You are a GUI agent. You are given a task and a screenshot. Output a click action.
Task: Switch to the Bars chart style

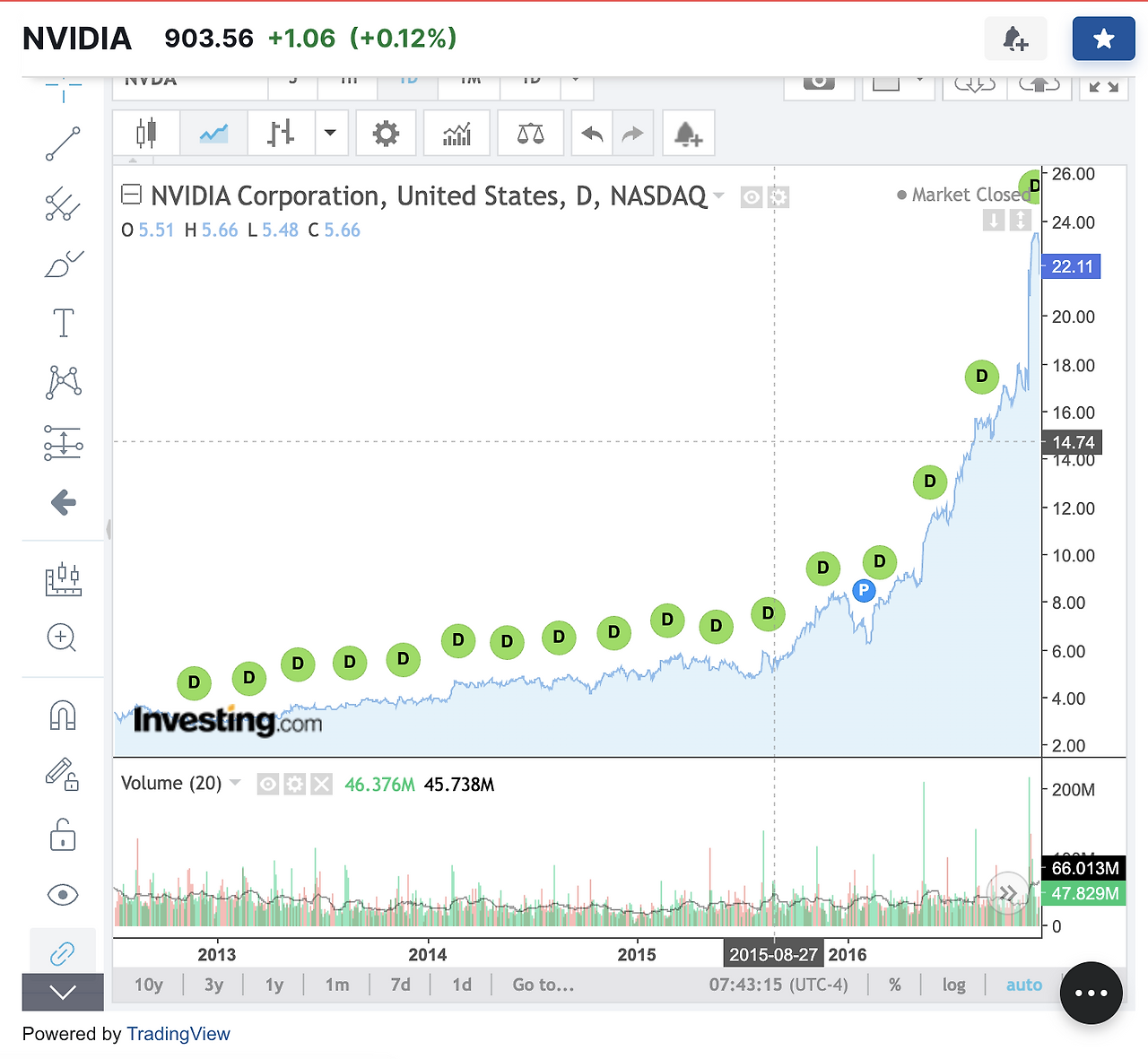(x=281, y=134)
